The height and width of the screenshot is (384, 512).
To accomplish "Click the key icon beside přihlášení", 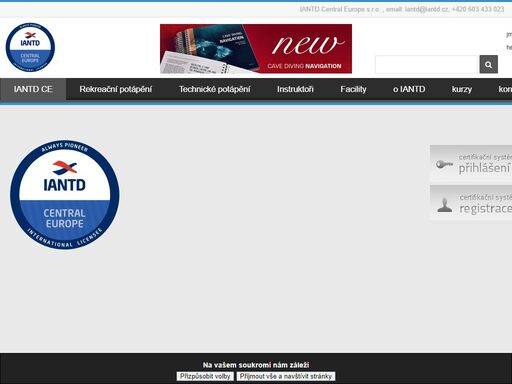I will [x=444, y=164].
